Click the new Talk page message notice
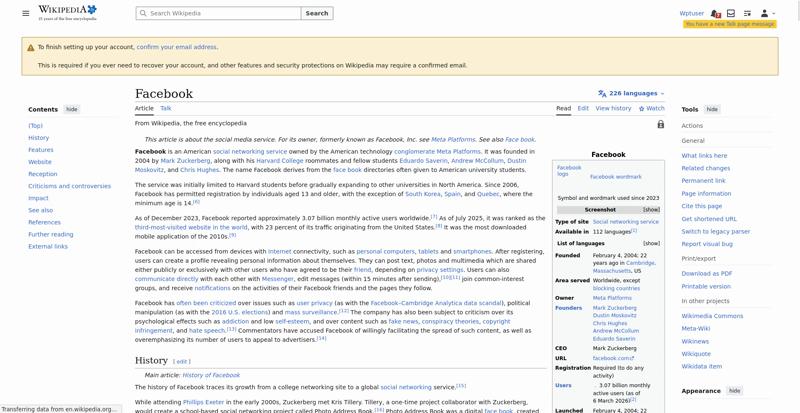800x413 pixels. click(730, 24)
